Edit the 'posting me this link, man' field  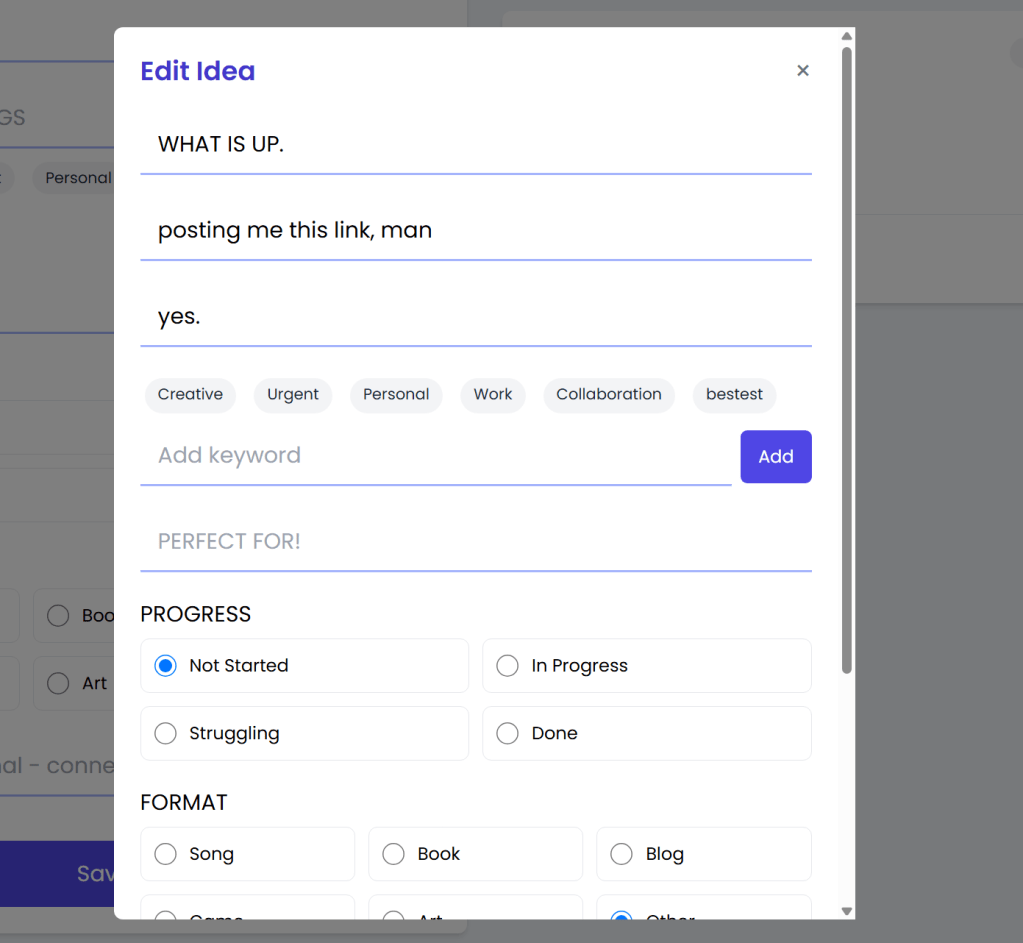click(x=475, y=231)
